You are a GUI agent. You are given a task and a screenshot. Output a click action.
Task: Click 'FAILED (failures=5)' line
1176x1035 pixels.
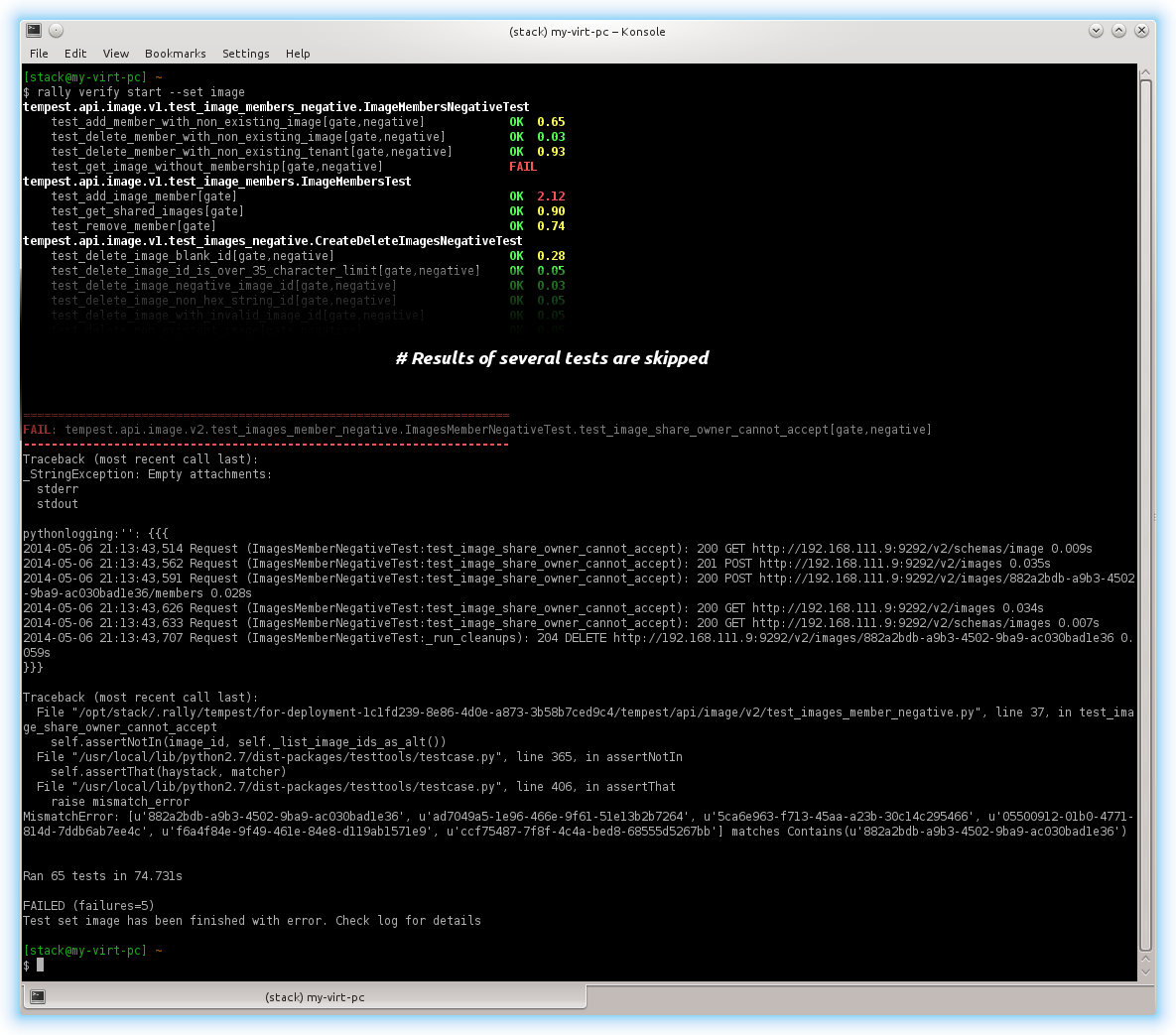tap(88, 906)
